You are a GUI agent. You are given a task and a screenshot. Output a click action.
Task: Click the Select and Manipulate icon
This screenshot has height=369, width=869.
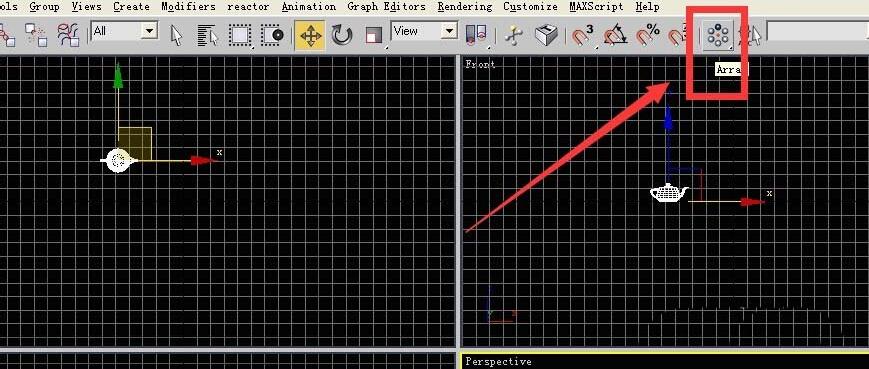click(514, 36)
